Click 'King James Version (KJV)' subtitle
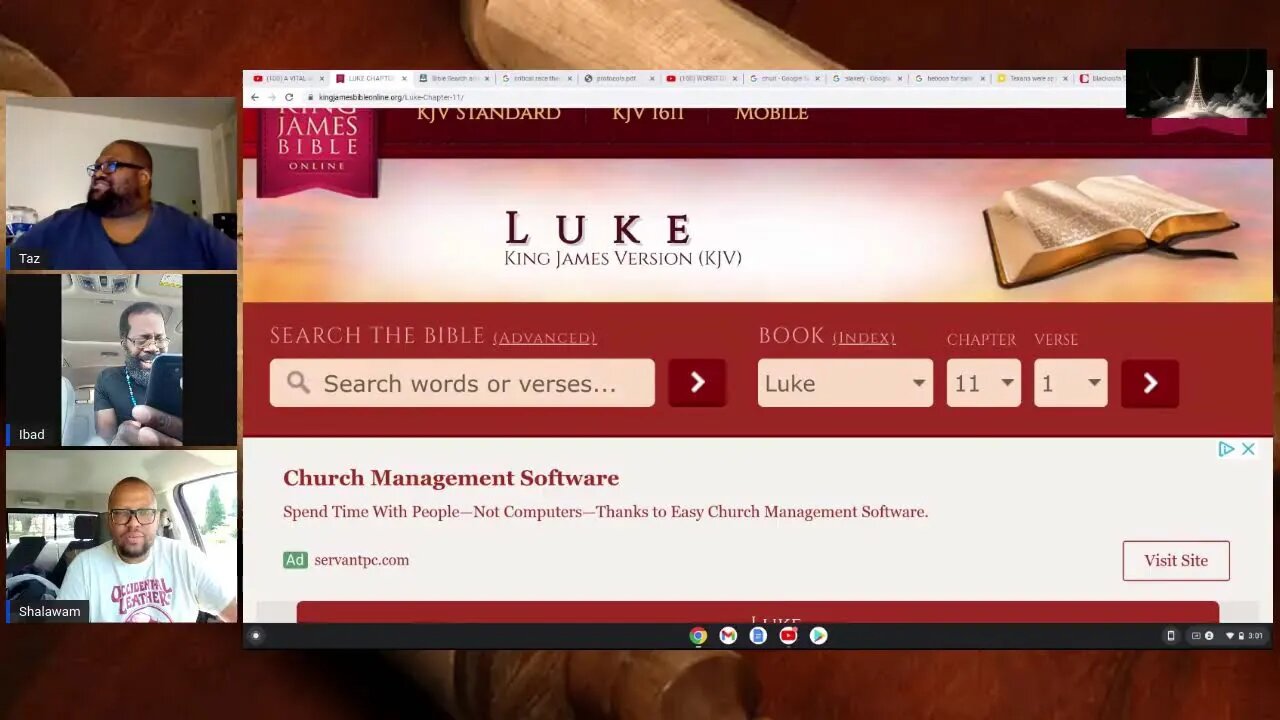Image resolution: width=1280 pixels, height=720 pixels. coord(623,259)
